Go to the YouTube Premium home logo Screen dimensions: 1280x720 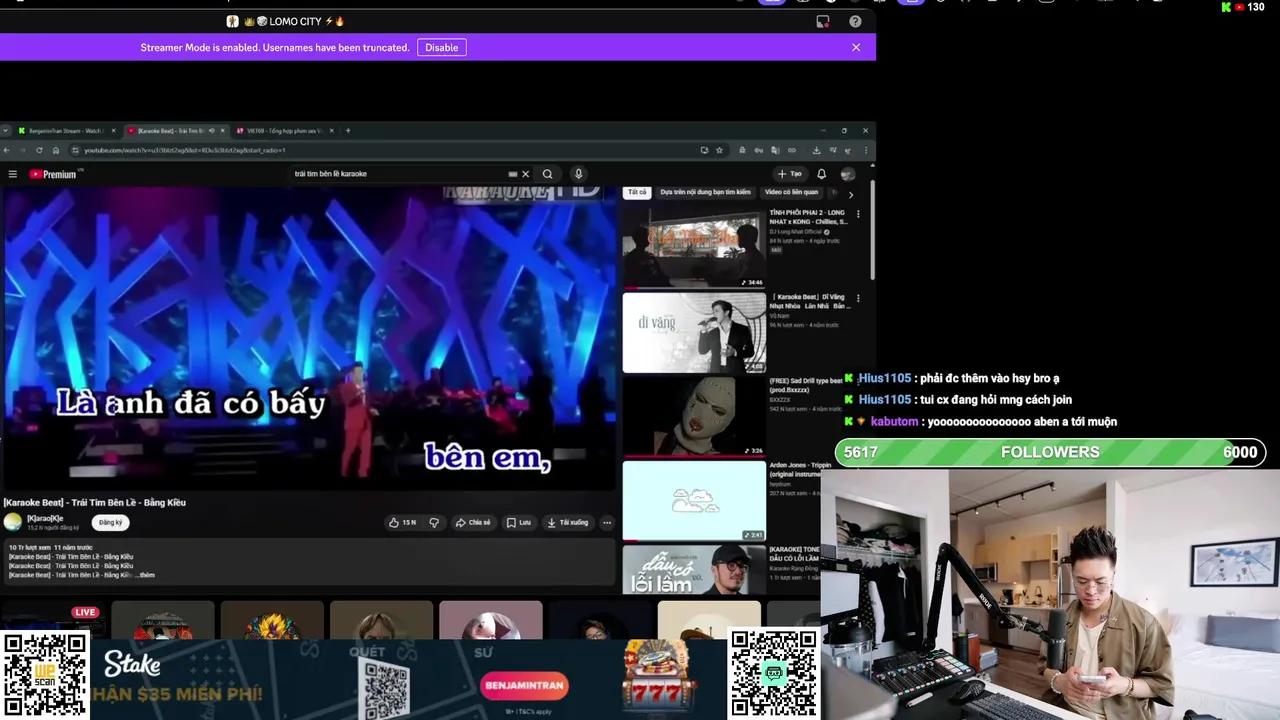coord(53,174)
